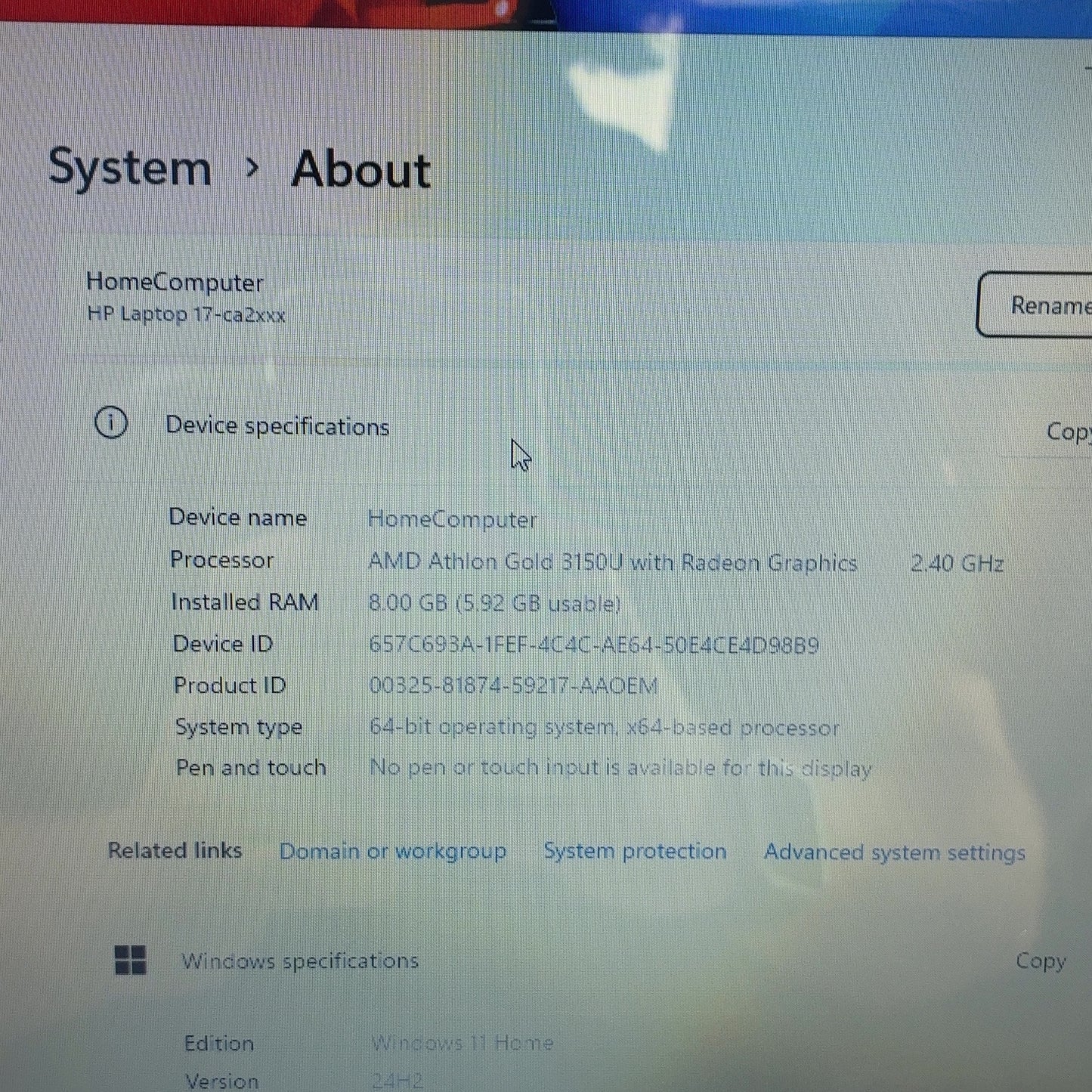The width and height of the screenshot is (1092, 1092).
Task: Select the breadcrumb chevron after System
Action: pyautogui.click(x=252, y=168)
